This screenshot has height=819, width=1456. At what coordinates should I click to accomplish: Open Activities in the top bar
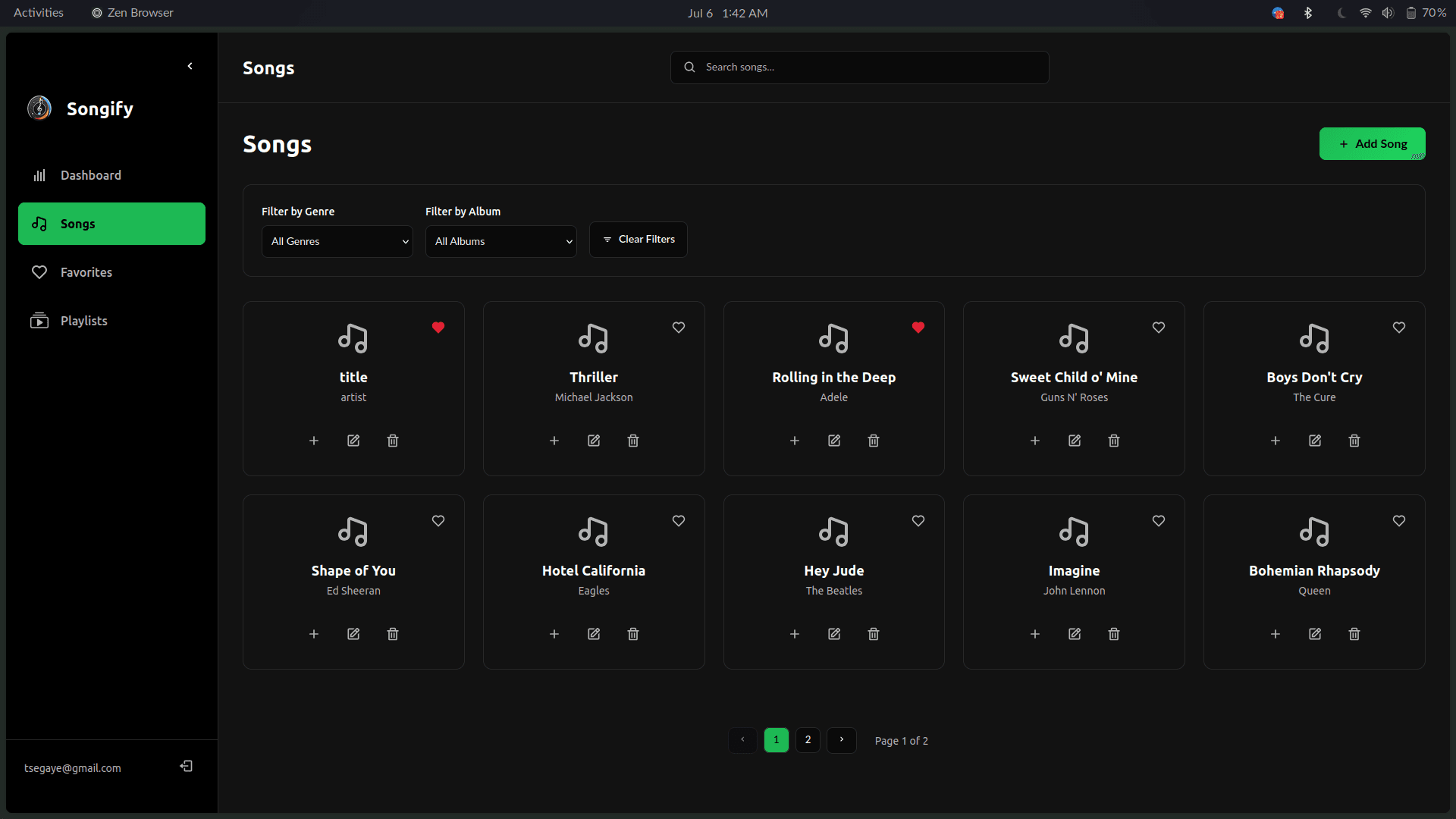tap(37, 12)
